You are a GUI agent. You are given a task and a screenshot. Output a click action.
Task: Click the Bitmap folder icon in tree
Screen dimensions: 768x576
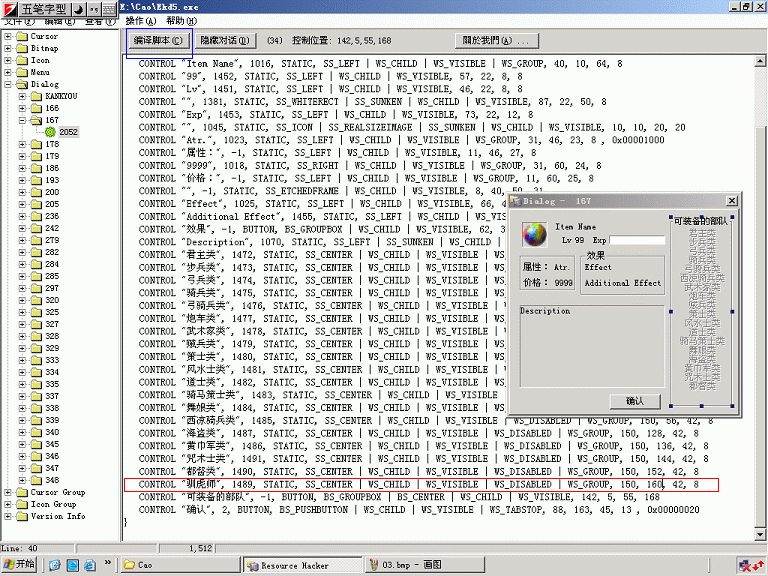coord(21,48)
